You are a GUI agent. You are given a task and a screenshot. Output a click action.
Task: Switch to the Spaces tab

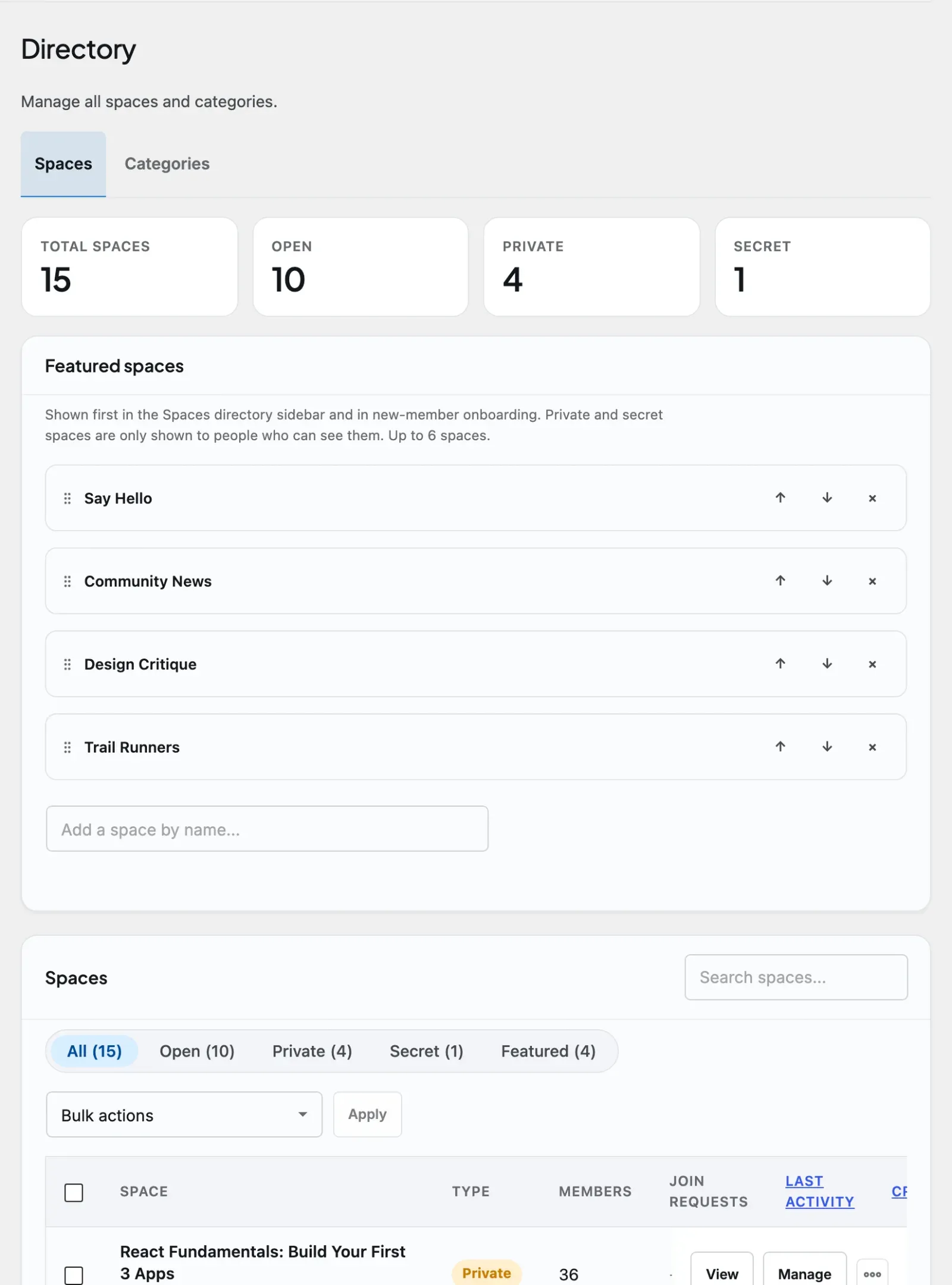63,164
